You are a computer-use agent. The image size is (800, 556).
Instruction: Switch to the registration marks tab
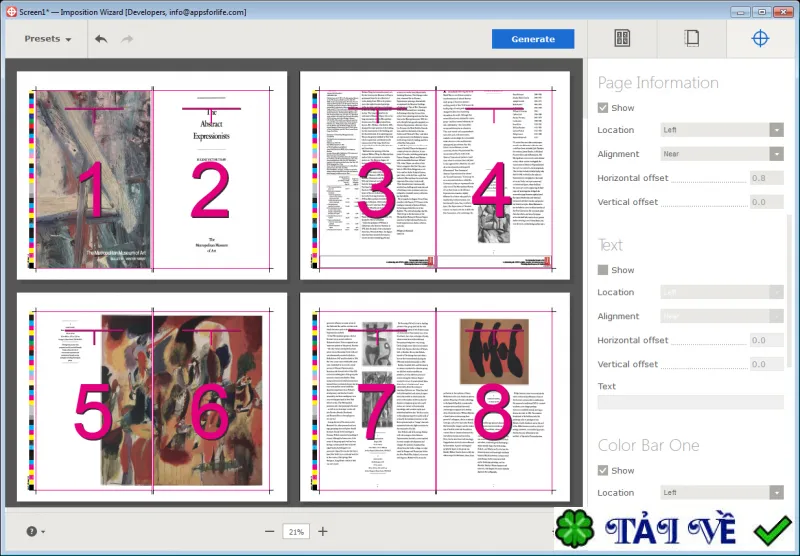click(x=760, y=39)
